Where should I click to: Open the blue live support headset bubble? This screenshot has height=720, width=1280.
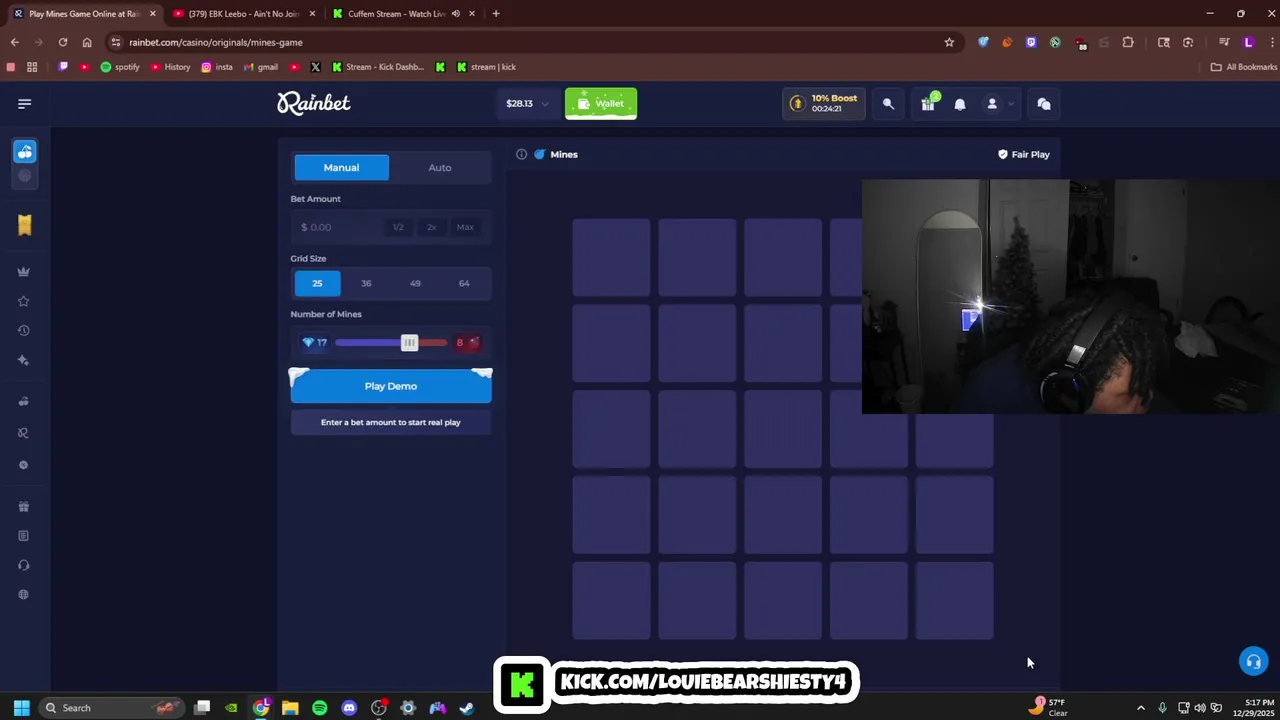click(1253, 661)
